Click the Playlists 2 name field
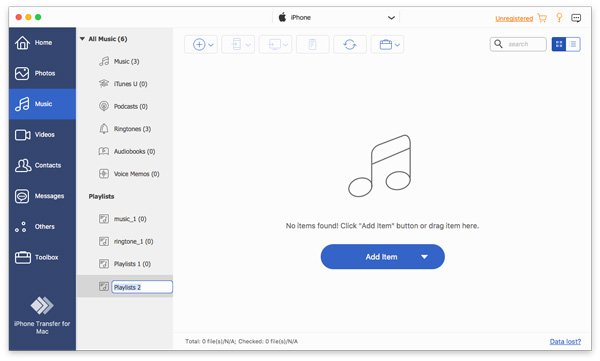 [142, 287]
